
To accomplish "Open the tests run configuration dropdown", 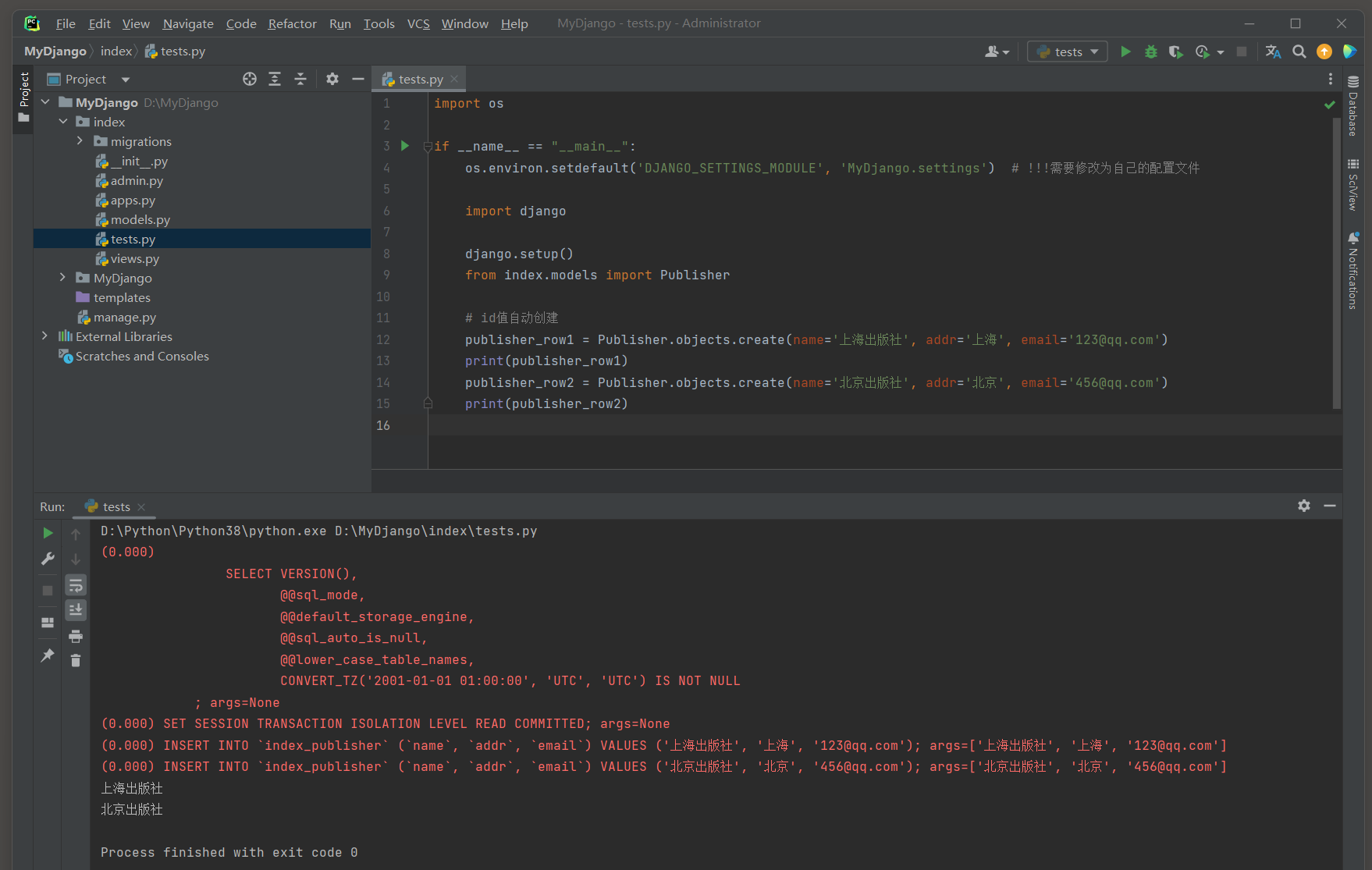I will click(x=1068, y=51).
